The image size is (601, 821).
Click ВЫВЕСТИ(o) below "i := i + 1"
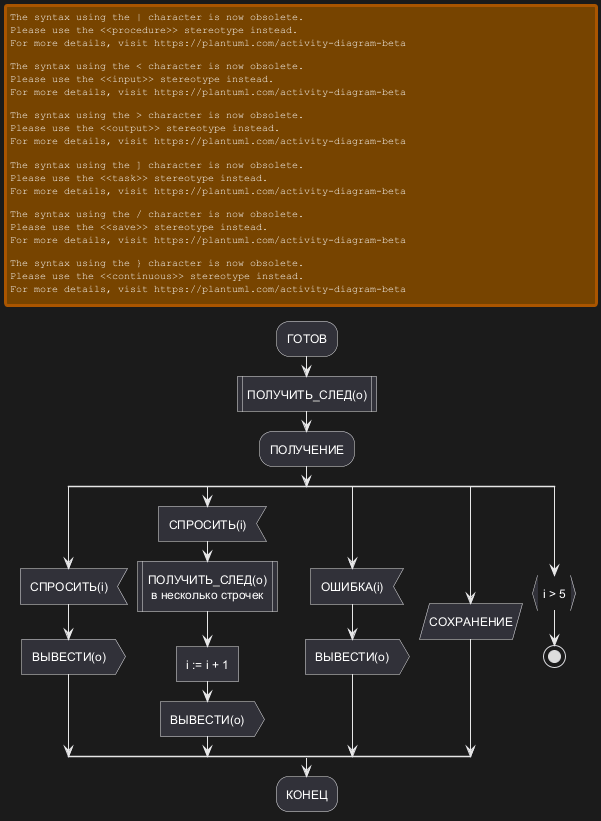pos(207,720)
